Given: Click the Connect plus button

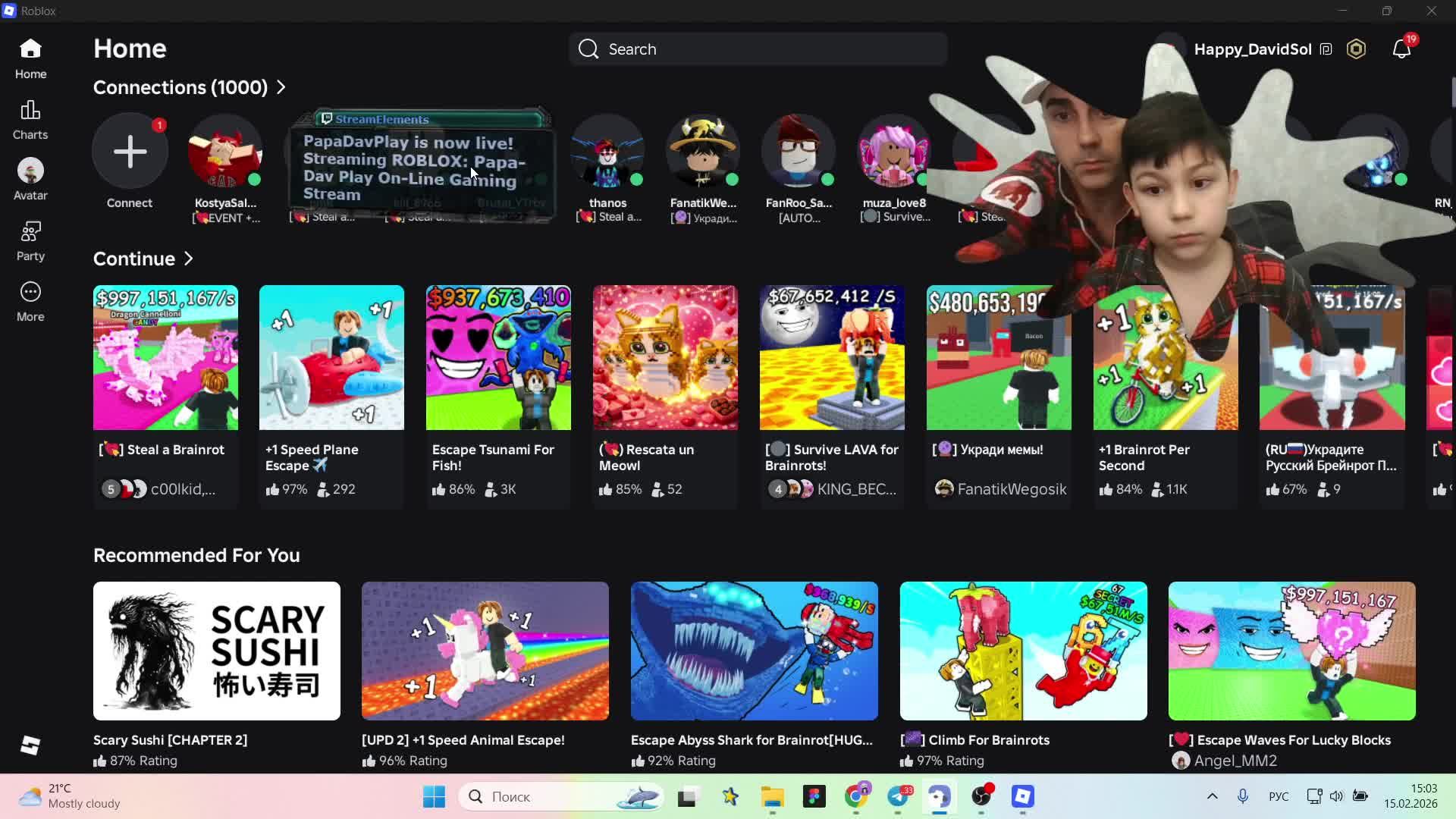Looking at the screenshot, I should tap(130, 151).
